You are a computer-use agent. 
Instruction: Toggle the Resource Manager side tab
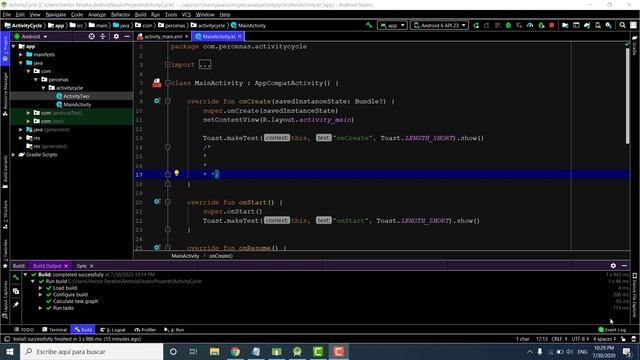[x=5, y=94]
